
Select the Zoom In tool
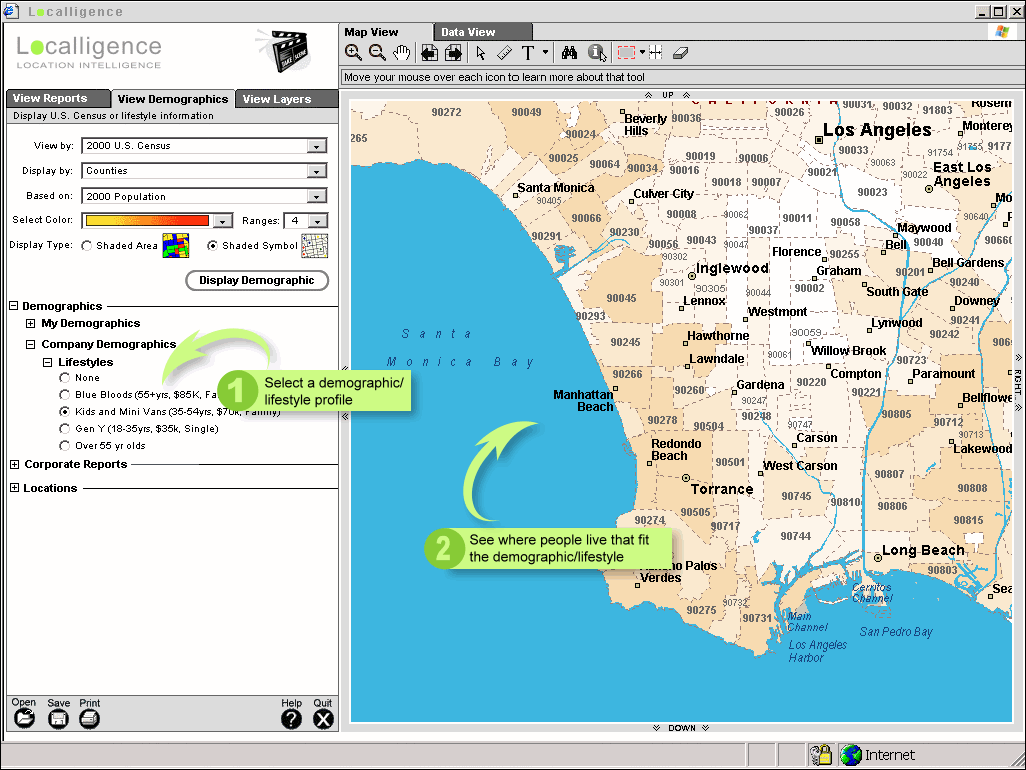pyautogui.click(x=353, y=53)
